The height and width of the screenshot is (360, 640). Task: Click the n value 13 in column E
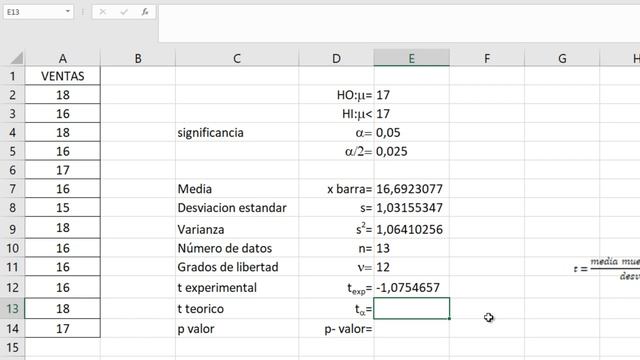(x=411, y=248)
